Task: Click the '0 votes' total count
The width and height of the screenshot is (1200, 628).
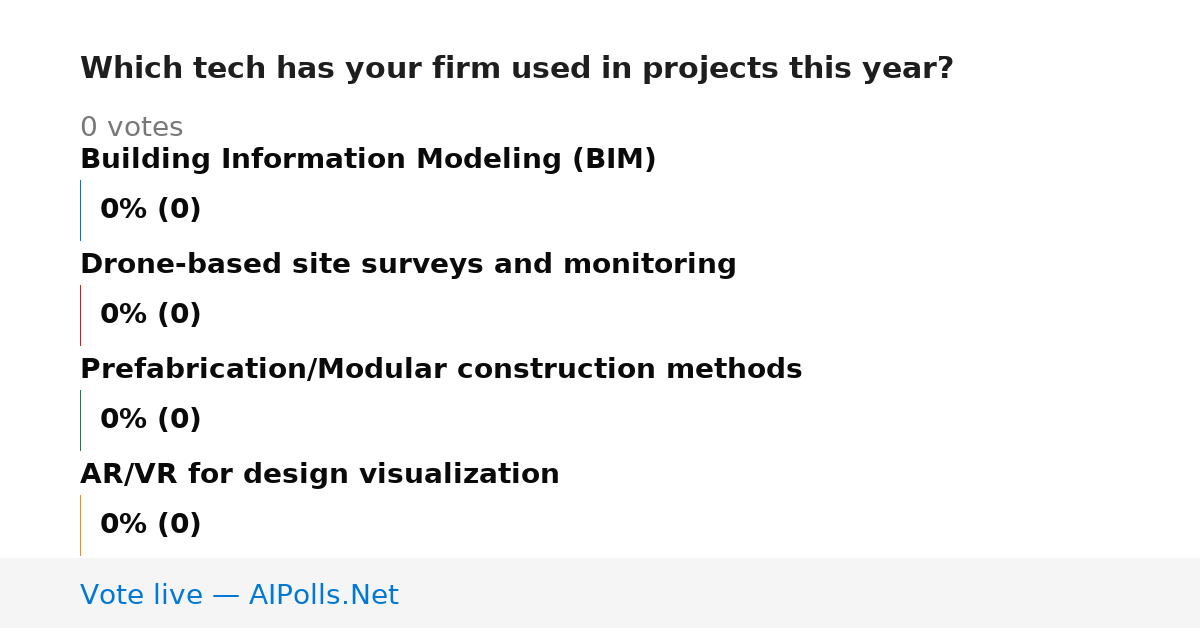Action: (131, 128)
